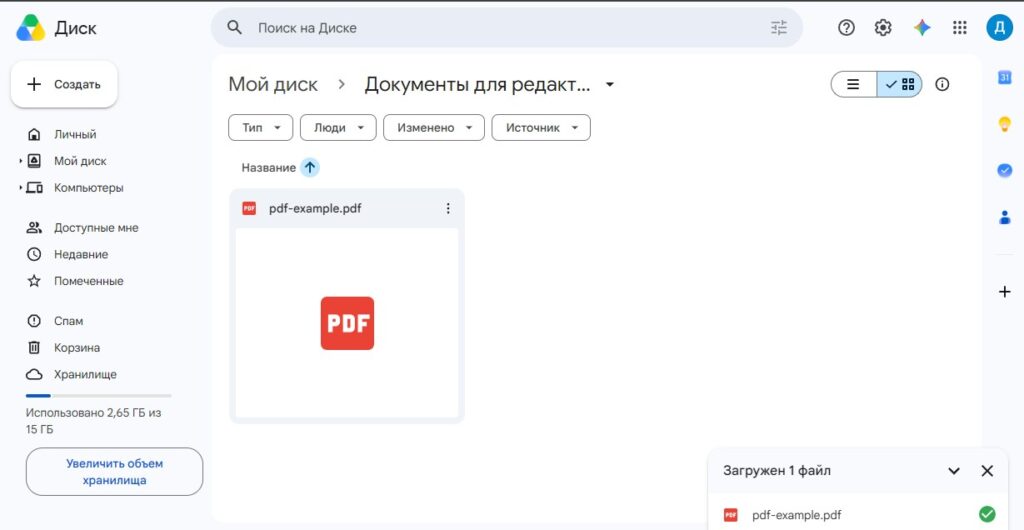Image resolution: width=1024 pixels, height=530 pixels.
Task: Get add-ons with plus icon
Action: tap(1004, 292)
